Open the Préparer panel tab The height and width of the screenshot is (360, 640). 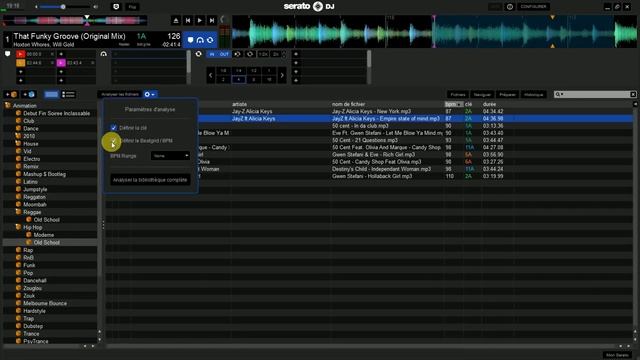tap(507, 94)
